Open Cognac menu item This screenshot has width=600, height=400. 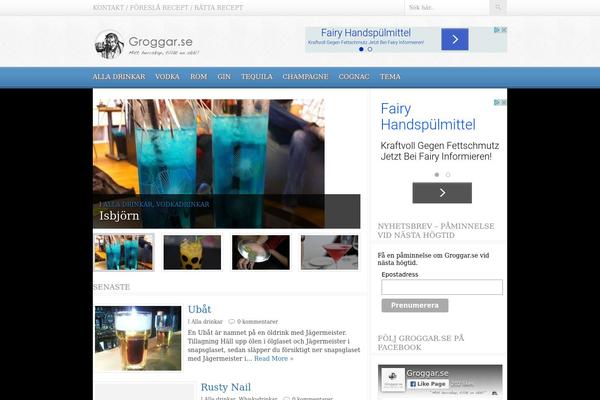tap(354, 77)
